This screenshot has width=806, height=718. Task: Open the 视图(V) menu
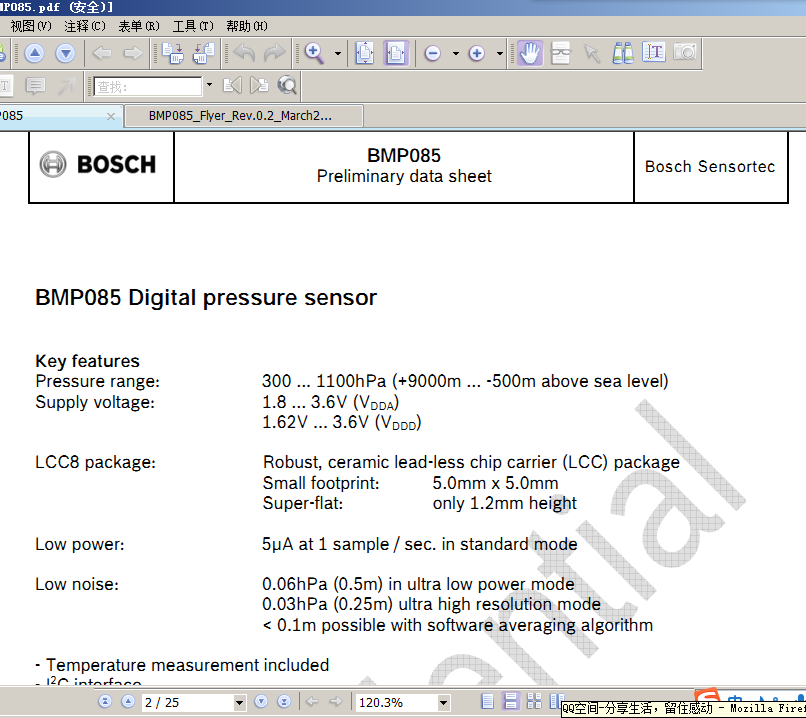click(31, 26)
